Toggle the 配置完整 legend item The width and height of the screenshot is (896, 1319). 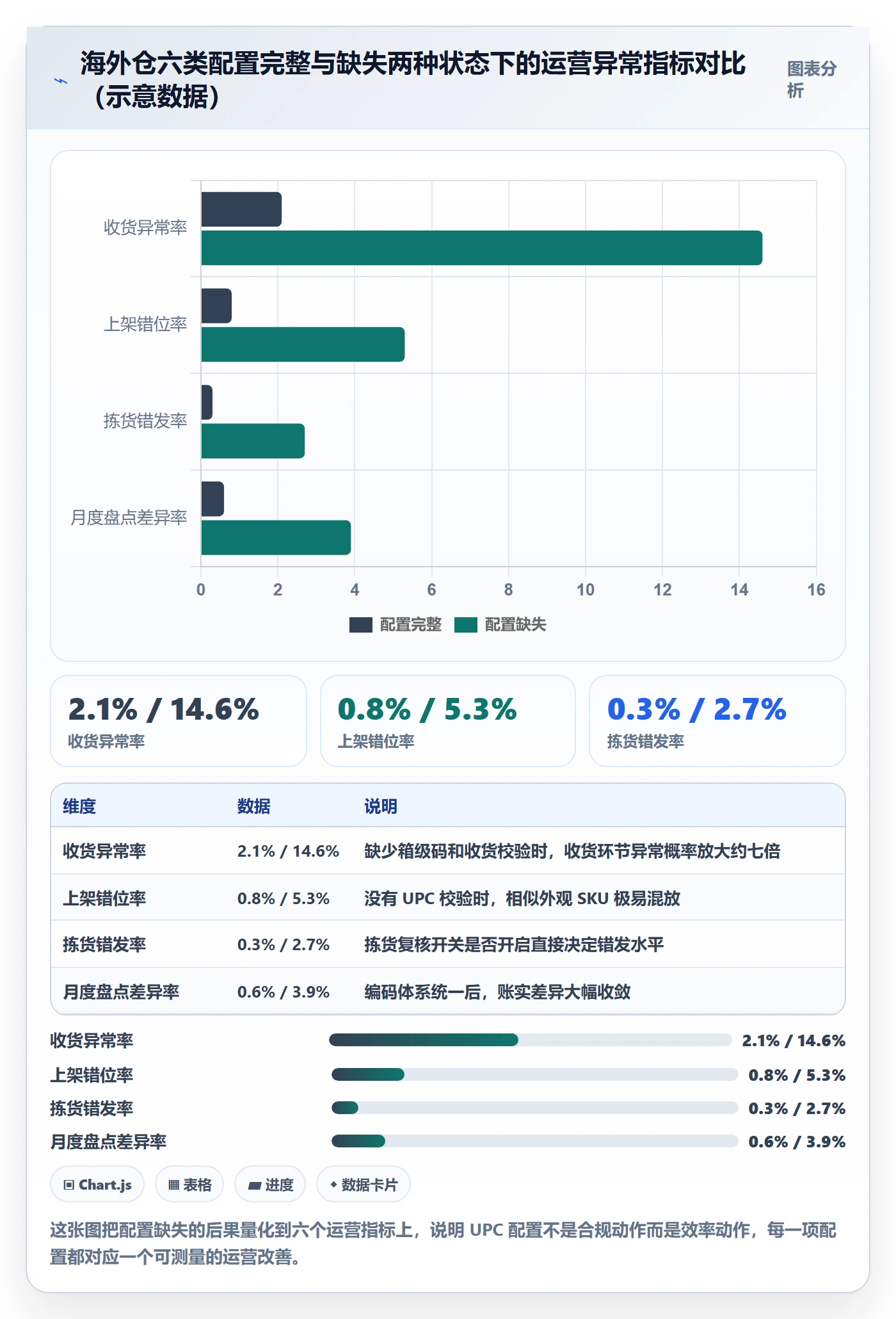point(396,625)
